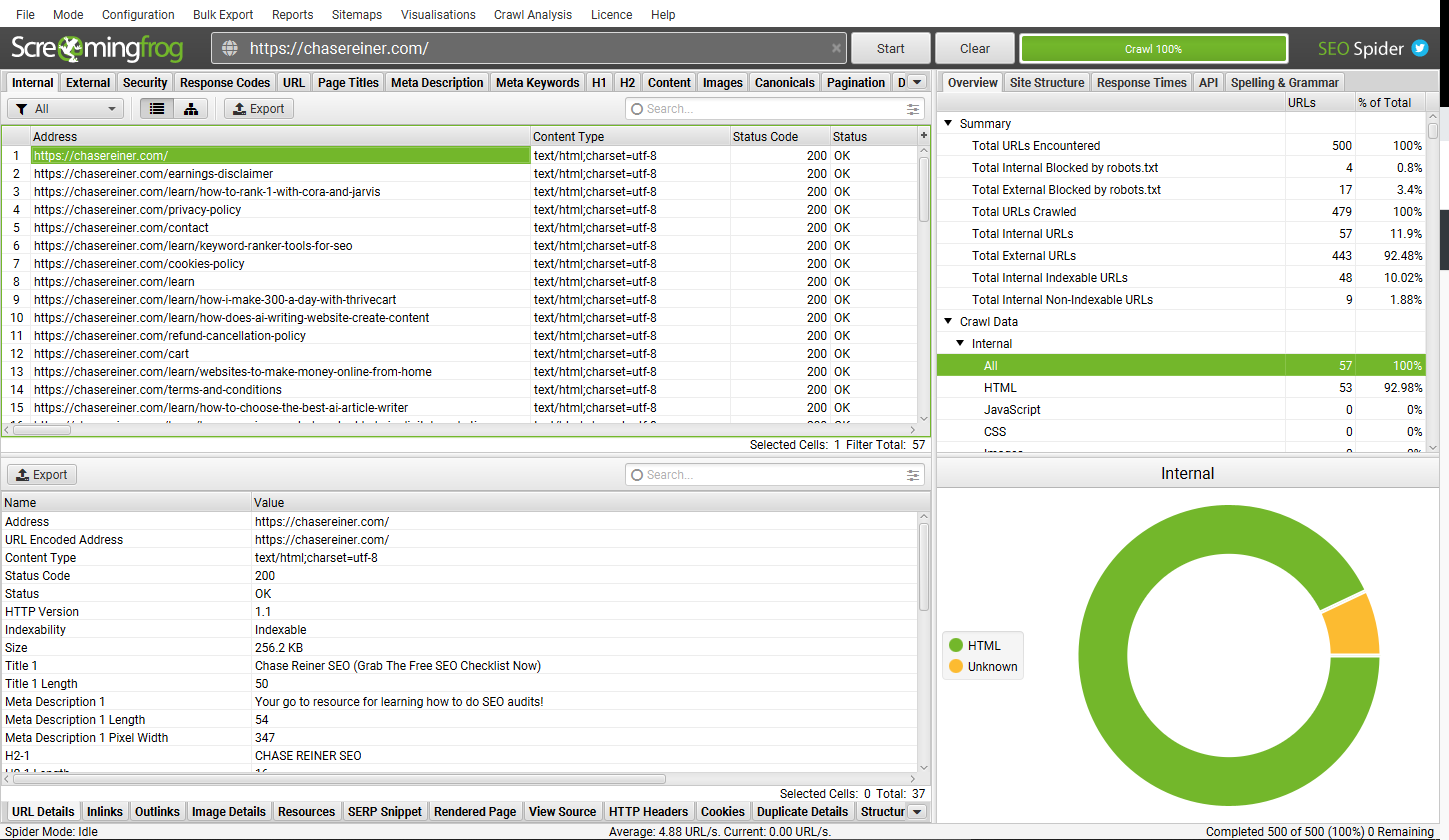Click the Start button
1449x840 pixels.
tap(891, 48)
